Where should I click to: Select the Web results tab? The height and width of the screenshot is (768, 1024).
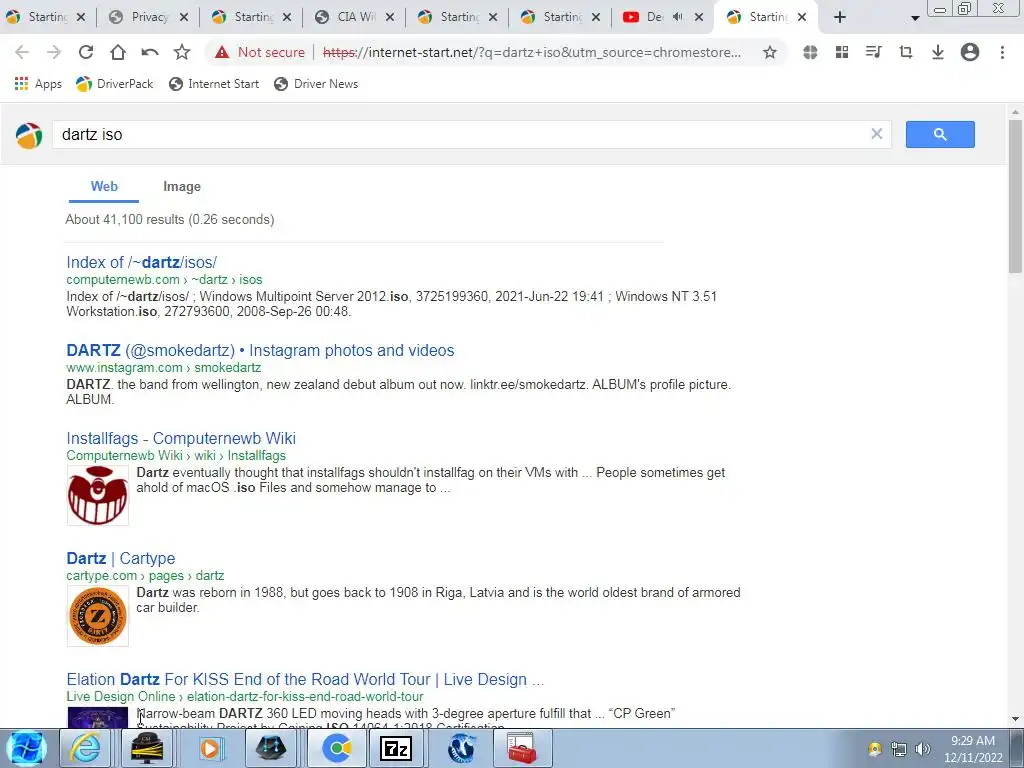pos(104,186)
